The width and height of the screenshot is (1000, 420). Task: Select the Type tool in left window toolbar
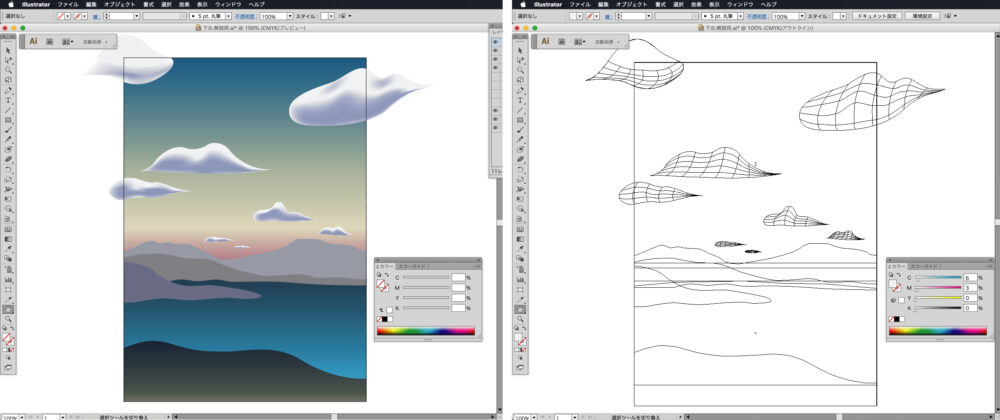coord(8,100)
